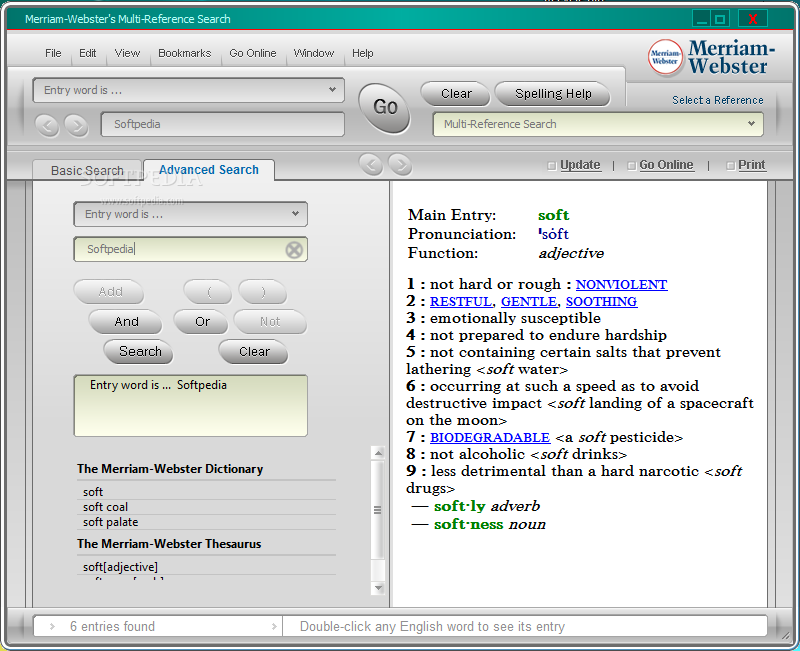800x651 pixels.
Task: Click the Merriam-Webster logo
Action: 712,57
